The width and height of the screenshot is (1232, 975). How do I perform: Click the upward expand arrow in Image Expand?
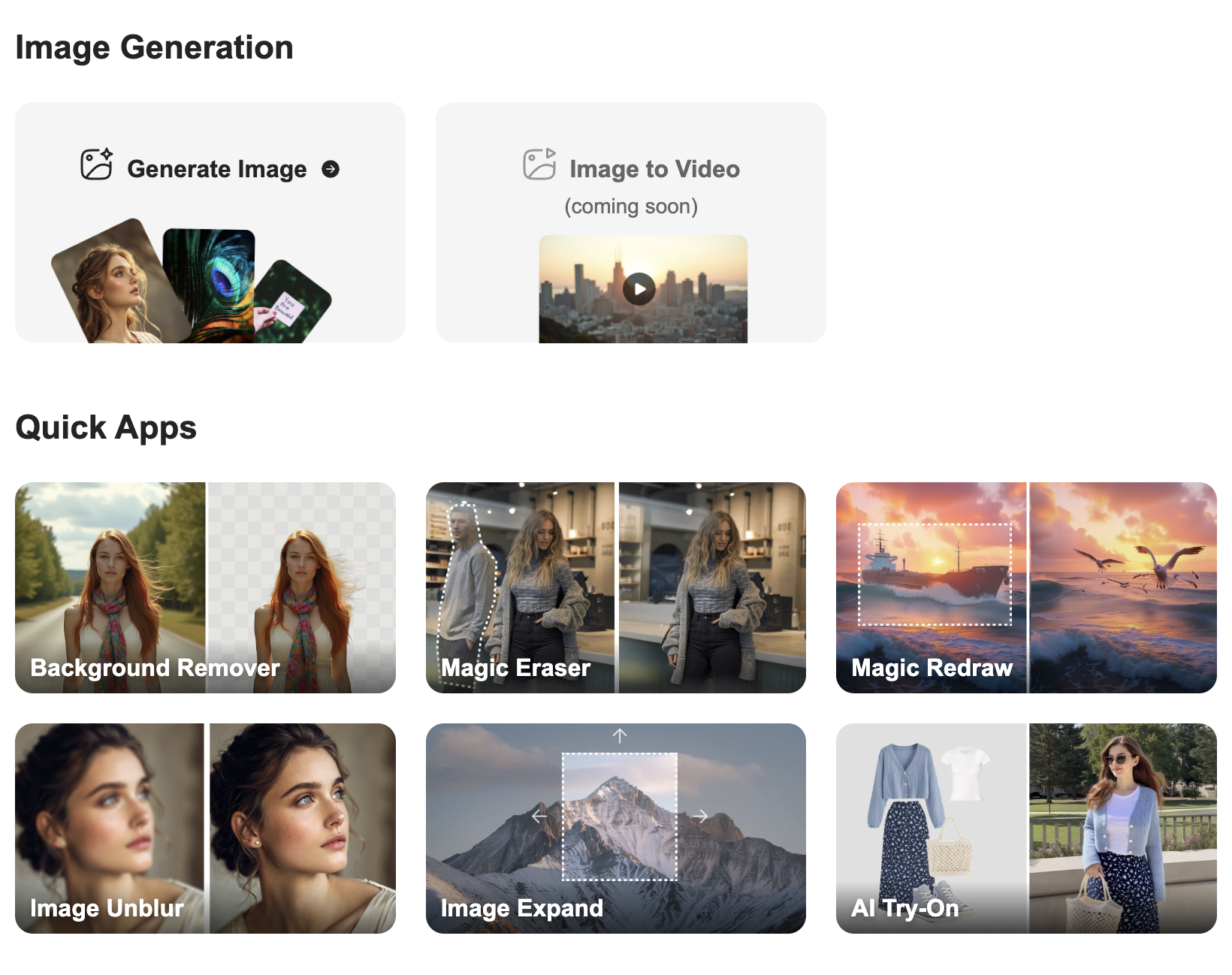pyautogui.click(x=618, y=737)
